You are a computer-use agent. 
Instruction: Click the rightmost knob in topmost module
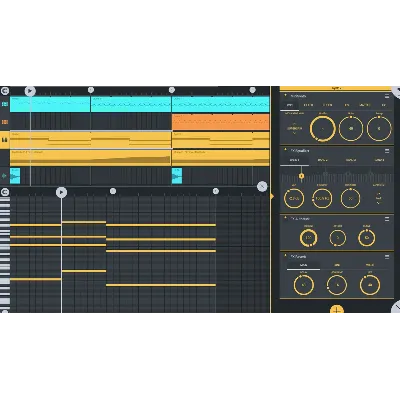click(x=379, y=128)
